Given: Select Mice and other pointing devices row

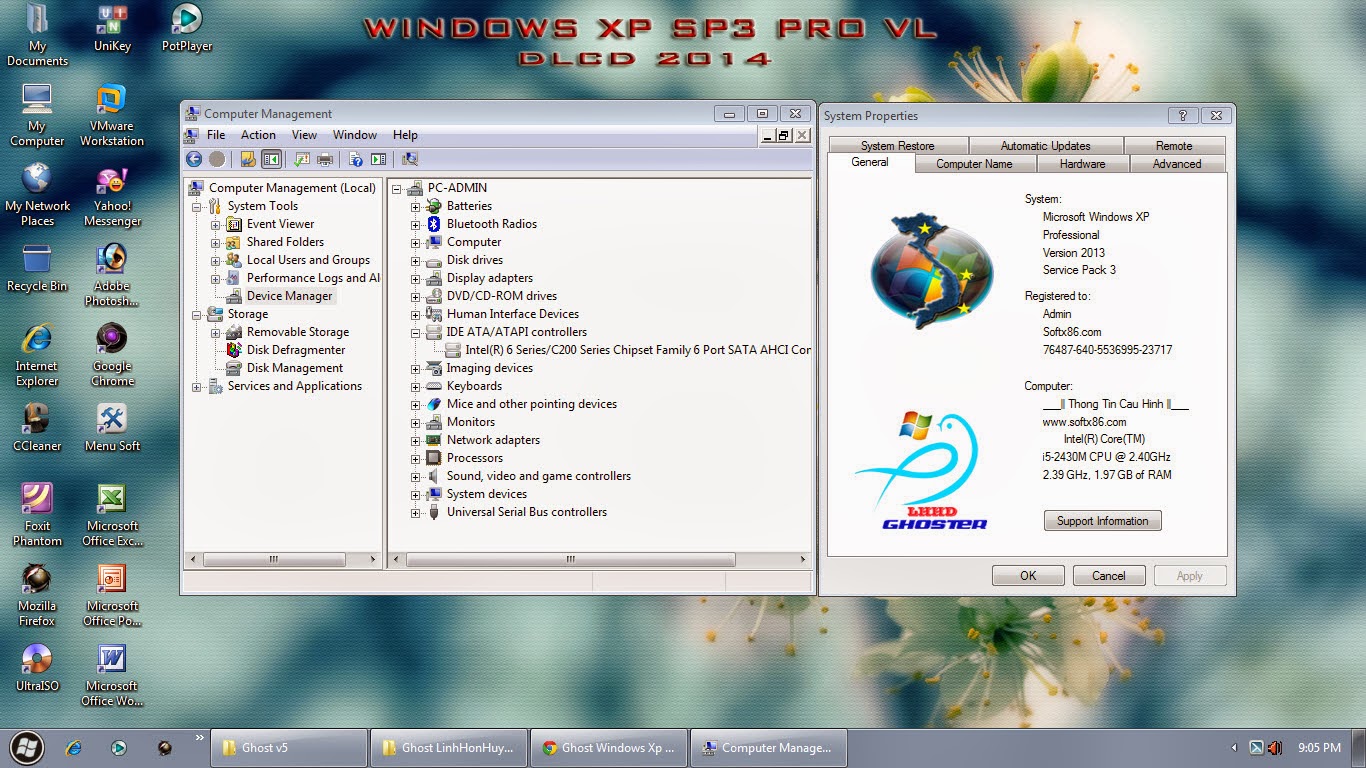Looking at the screenshot, I should tap(532, 404).
